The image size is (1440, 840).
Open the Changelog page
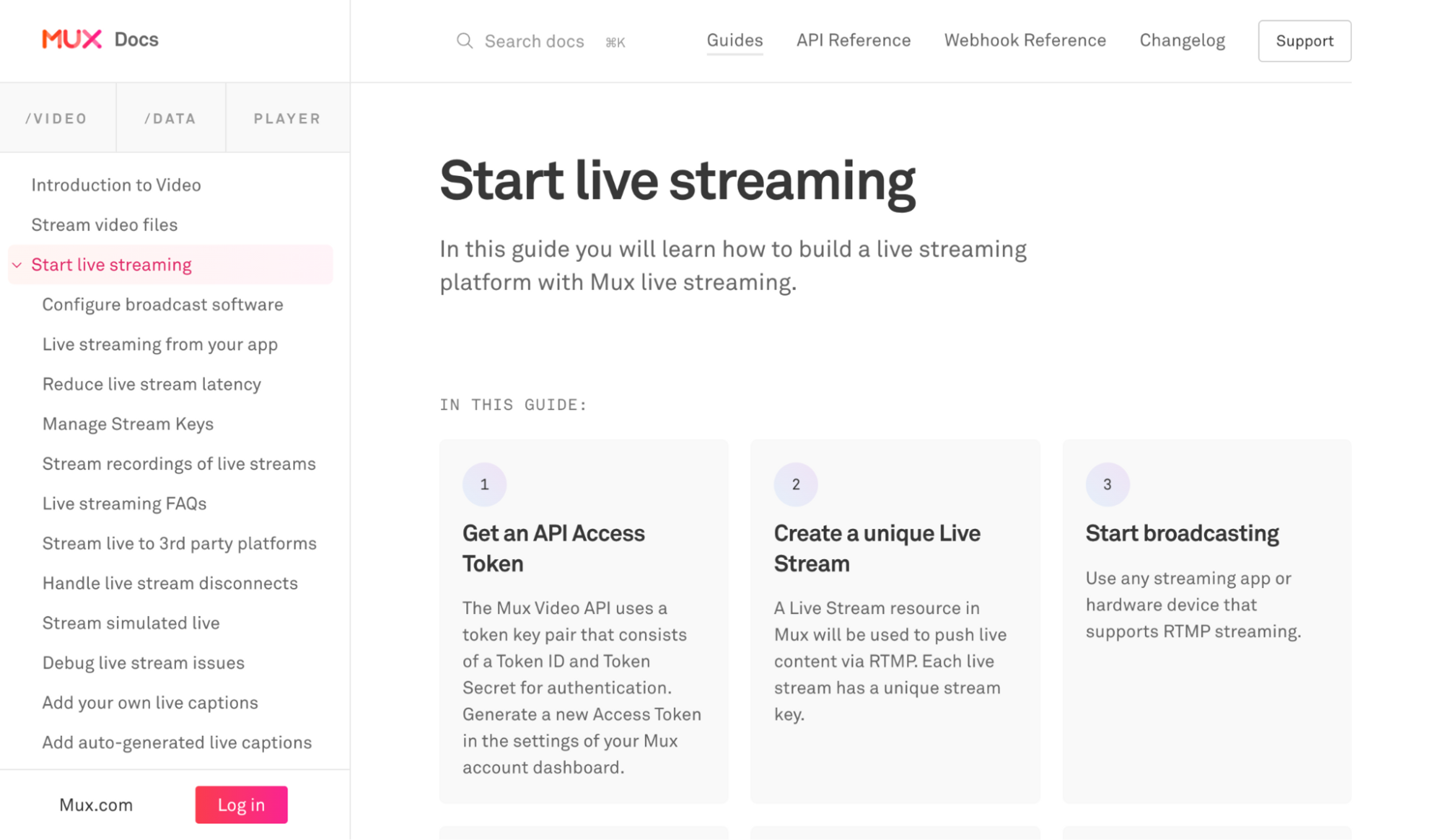(x=1182, y=40)
